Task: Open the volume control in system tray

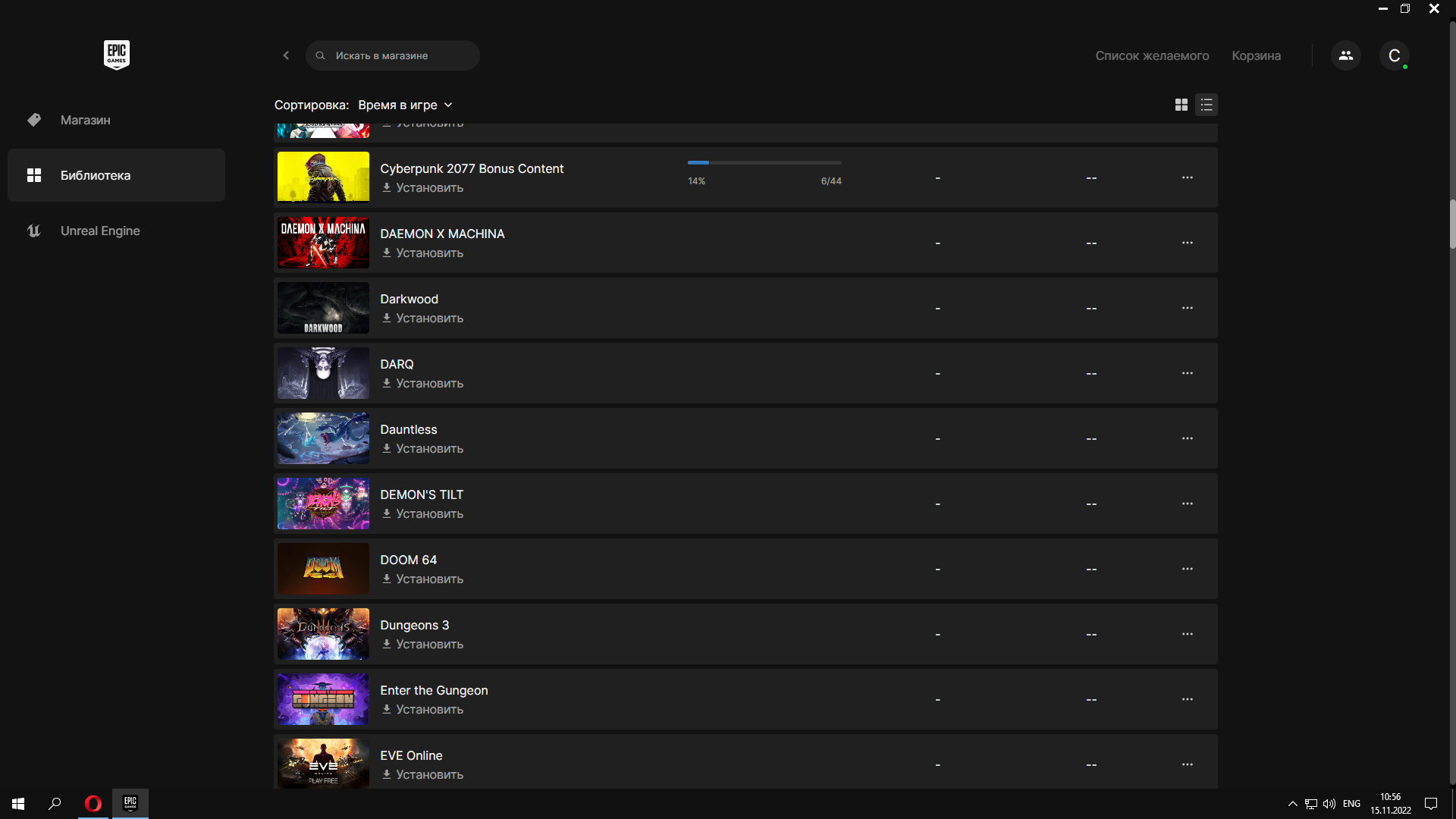Action: 1329,804
